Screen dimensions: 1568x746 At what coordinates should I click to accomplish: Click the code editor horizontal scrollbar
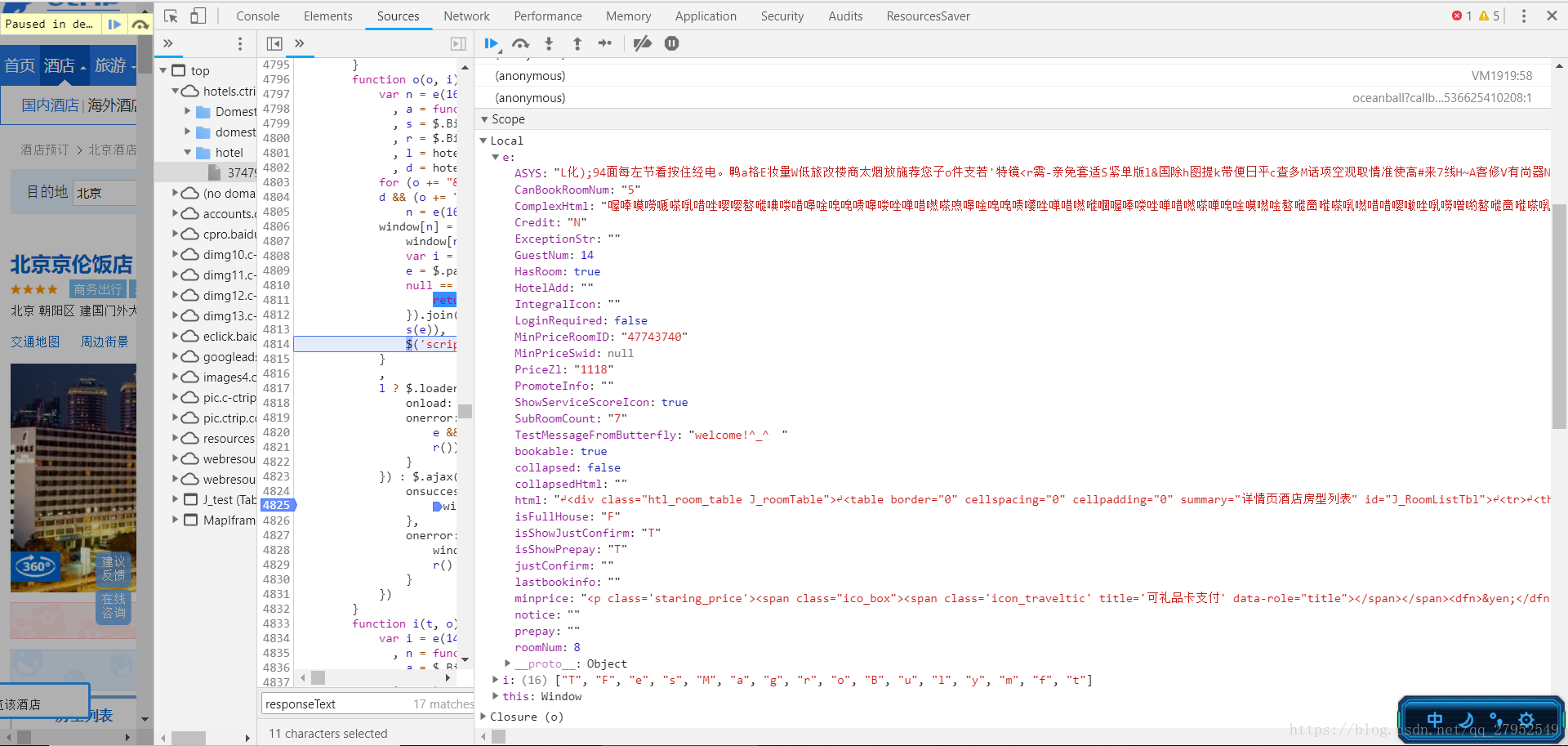318,677
